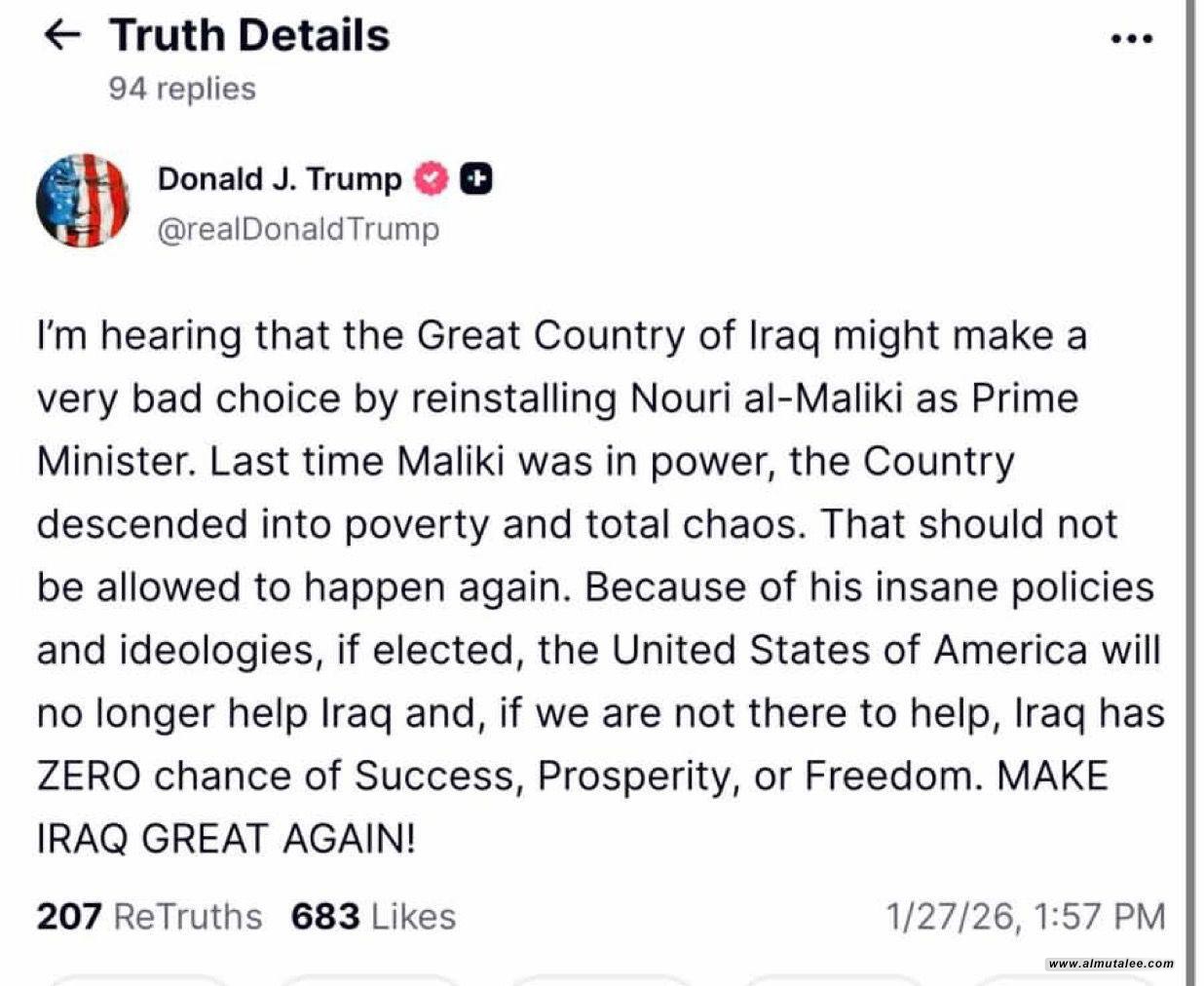Click the name Nouri al-Maliki in the post
The image size is (1204, 986).
(766, 398)
